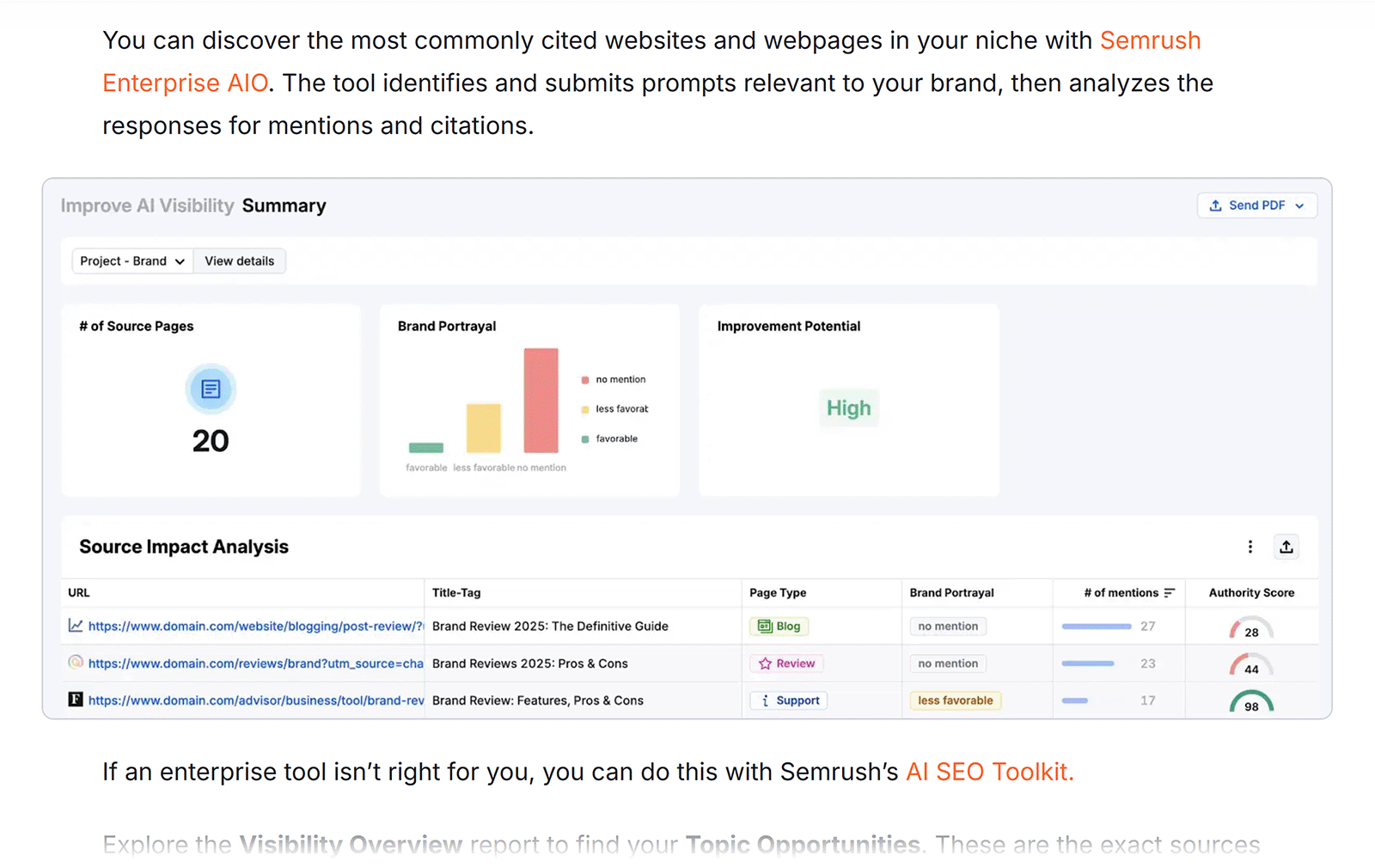This screenshot has width=1375, height=868.
Task: Click the info icon on the Support badge
Action: (766, 700)
